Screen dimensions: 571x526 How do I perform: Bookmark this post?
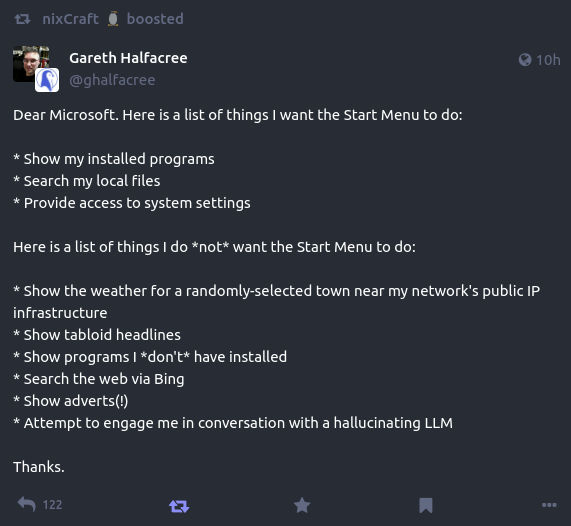(x=426, y=506)
